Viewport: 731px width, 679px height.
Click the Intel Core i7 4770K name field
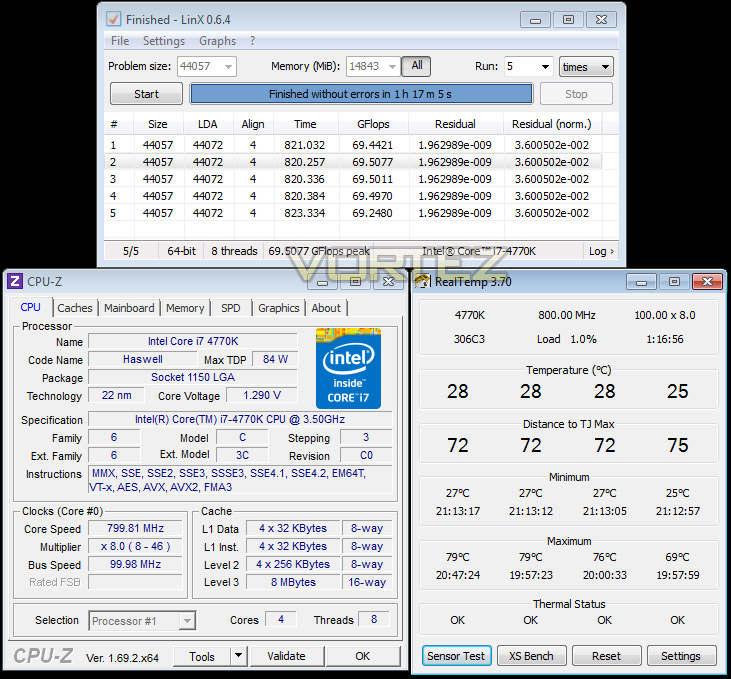pos(193,341)
